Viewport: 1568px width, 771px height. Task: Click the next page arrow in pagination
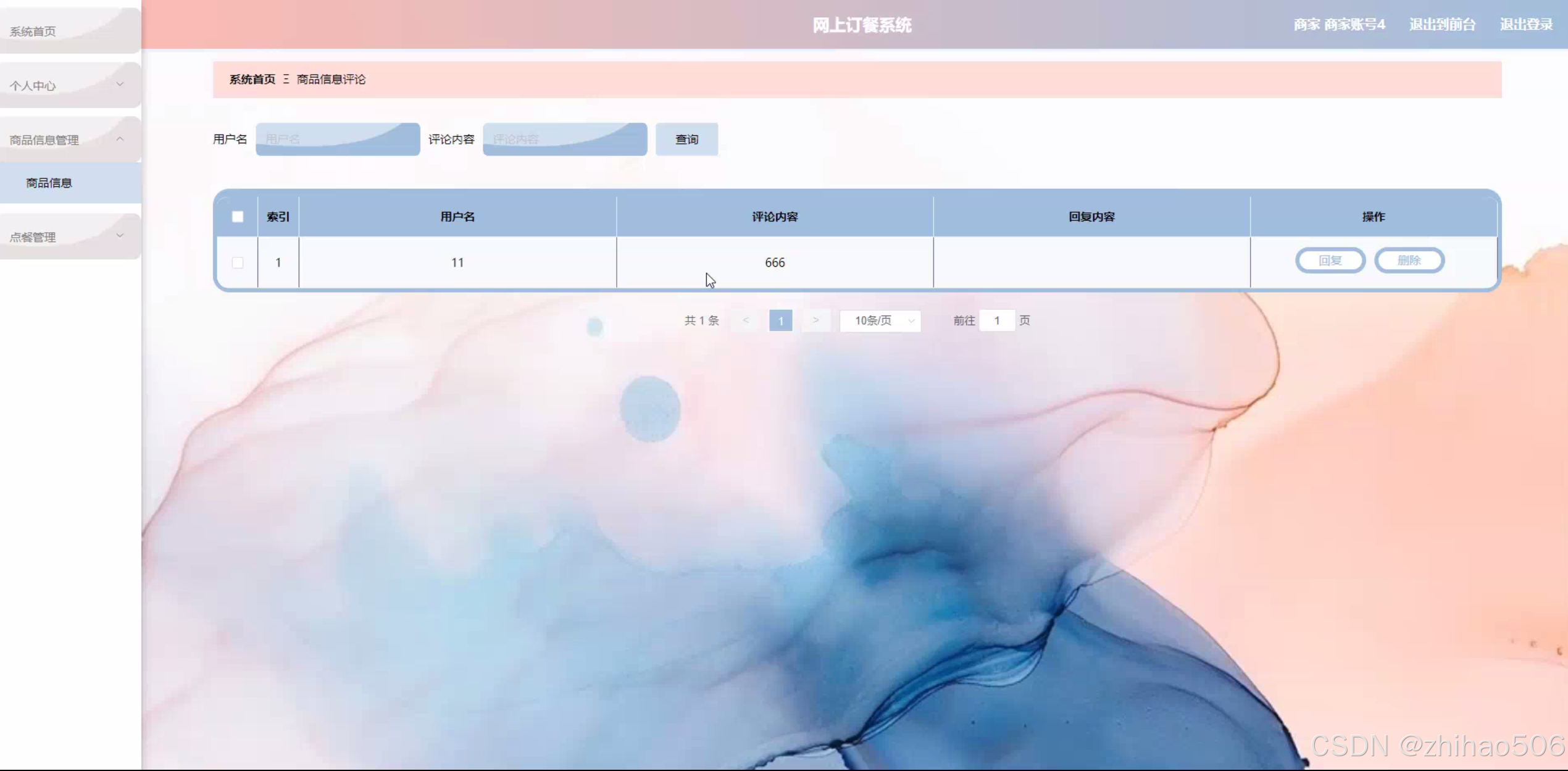[815, 320]
